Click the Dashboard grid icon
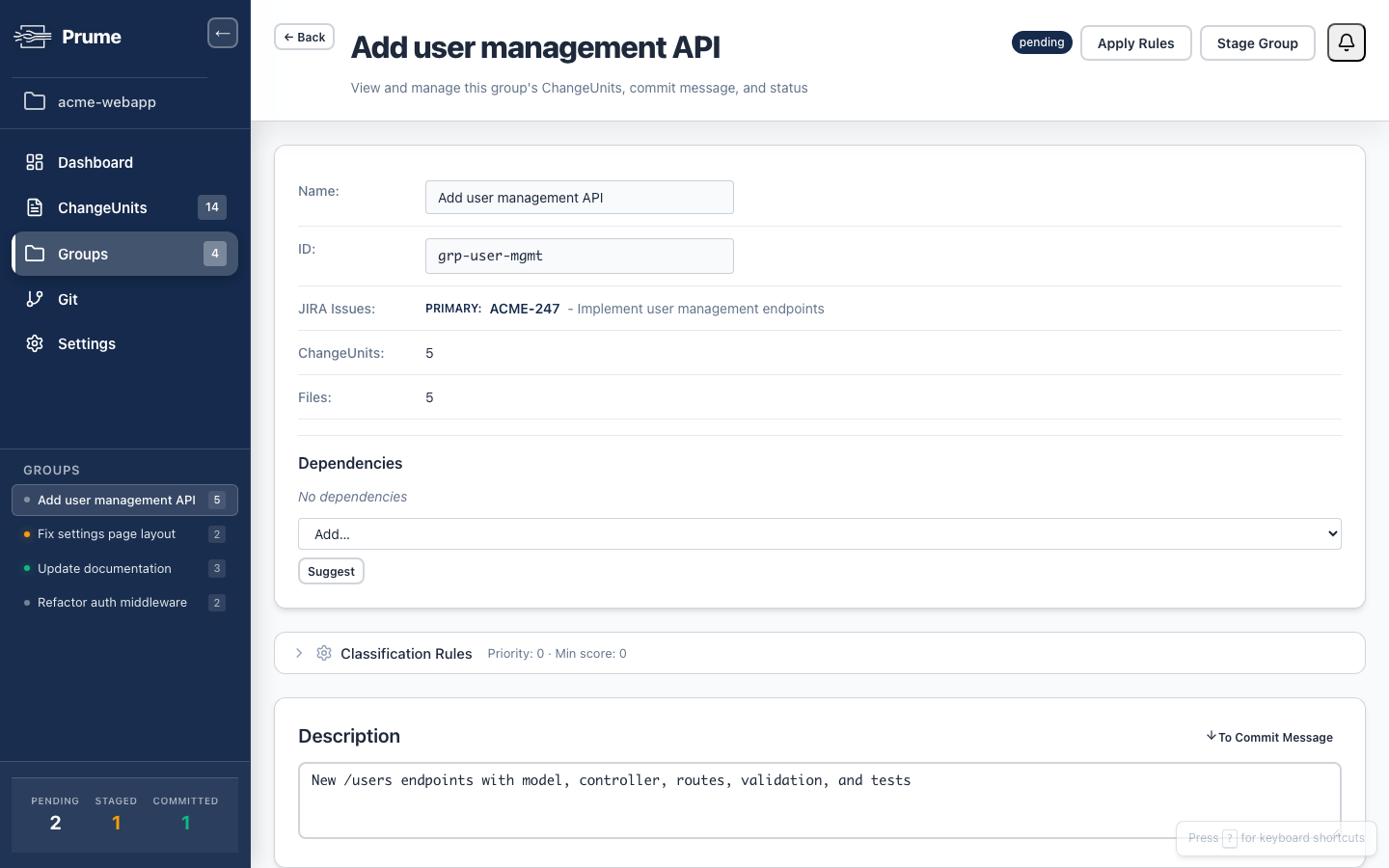1389x868 pixels. [x=35, y=162]
